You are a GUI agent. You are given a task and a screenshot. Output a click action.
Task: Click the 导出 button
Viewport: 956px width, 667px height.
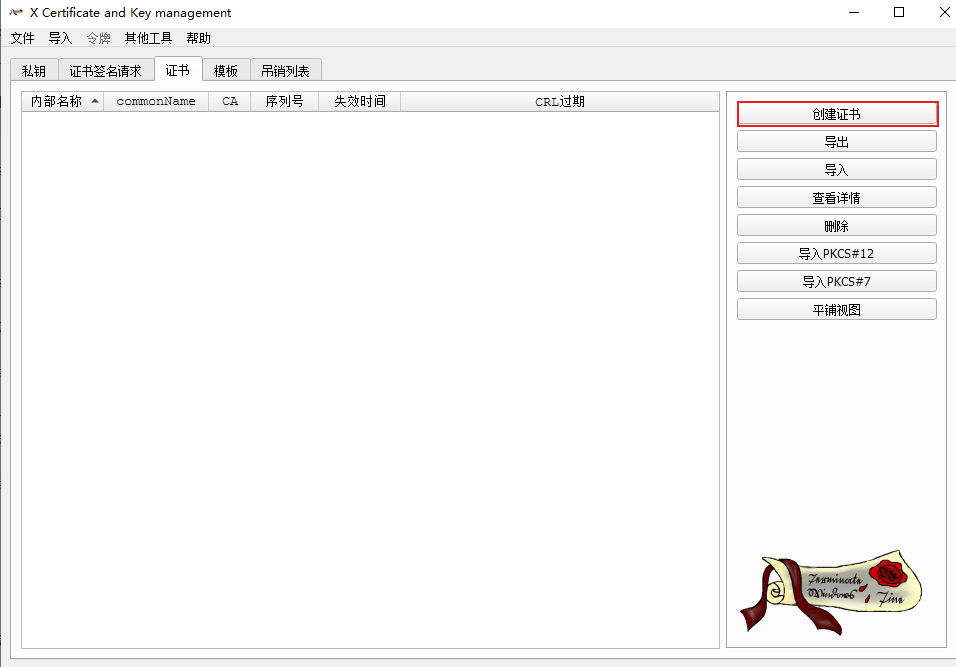pyautogui.click(x=836, y=141)
